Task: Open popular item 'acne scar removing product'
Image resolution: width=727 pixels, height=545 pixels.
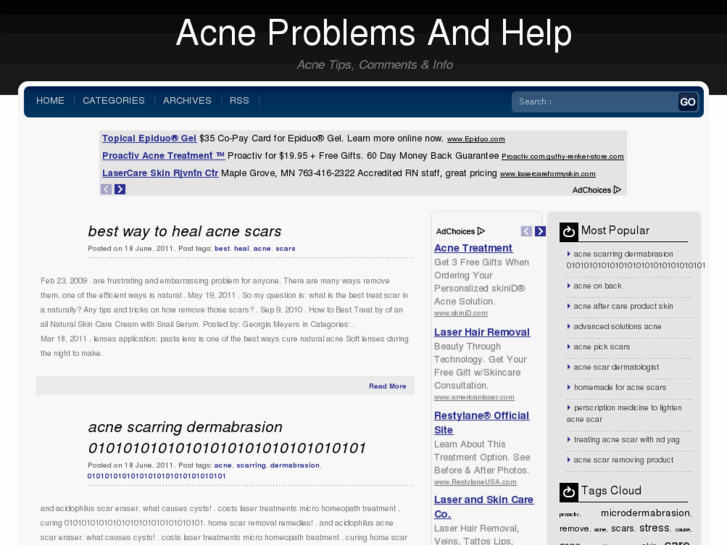Action: coord(623,460)
